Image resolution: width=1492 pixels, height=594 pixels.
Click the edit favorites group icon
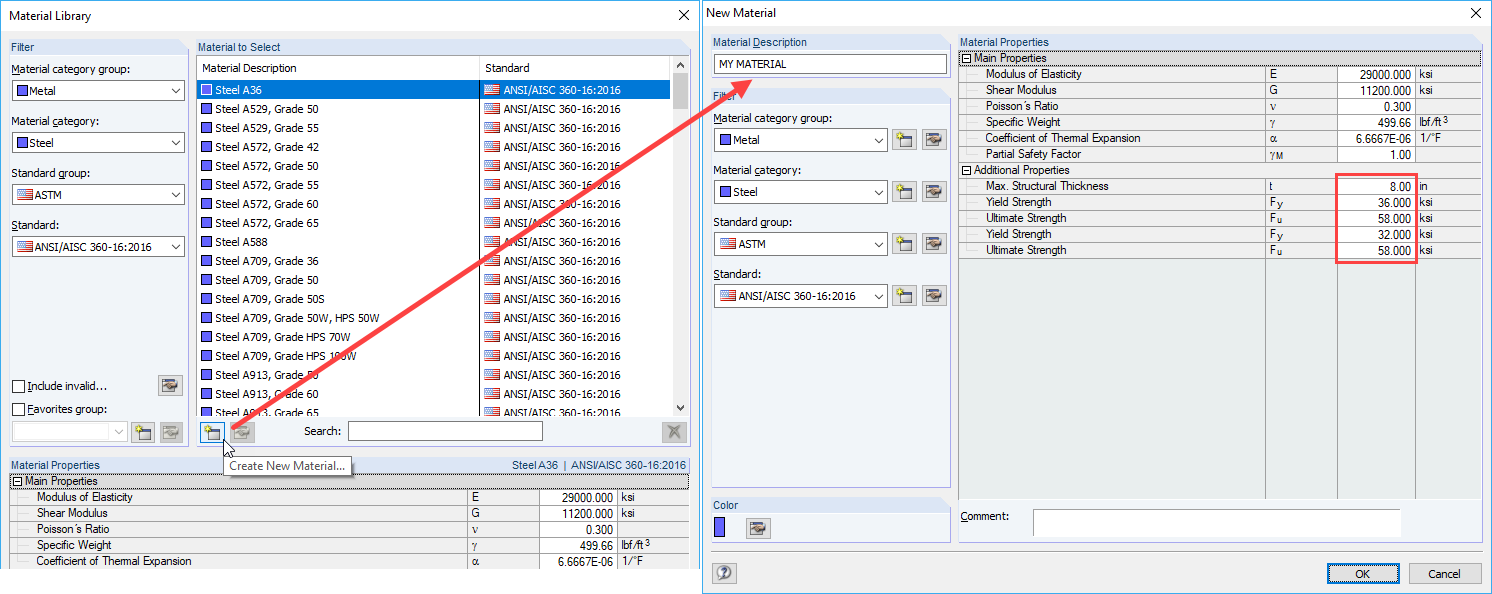pyautogui.click(x=172, y=432)
